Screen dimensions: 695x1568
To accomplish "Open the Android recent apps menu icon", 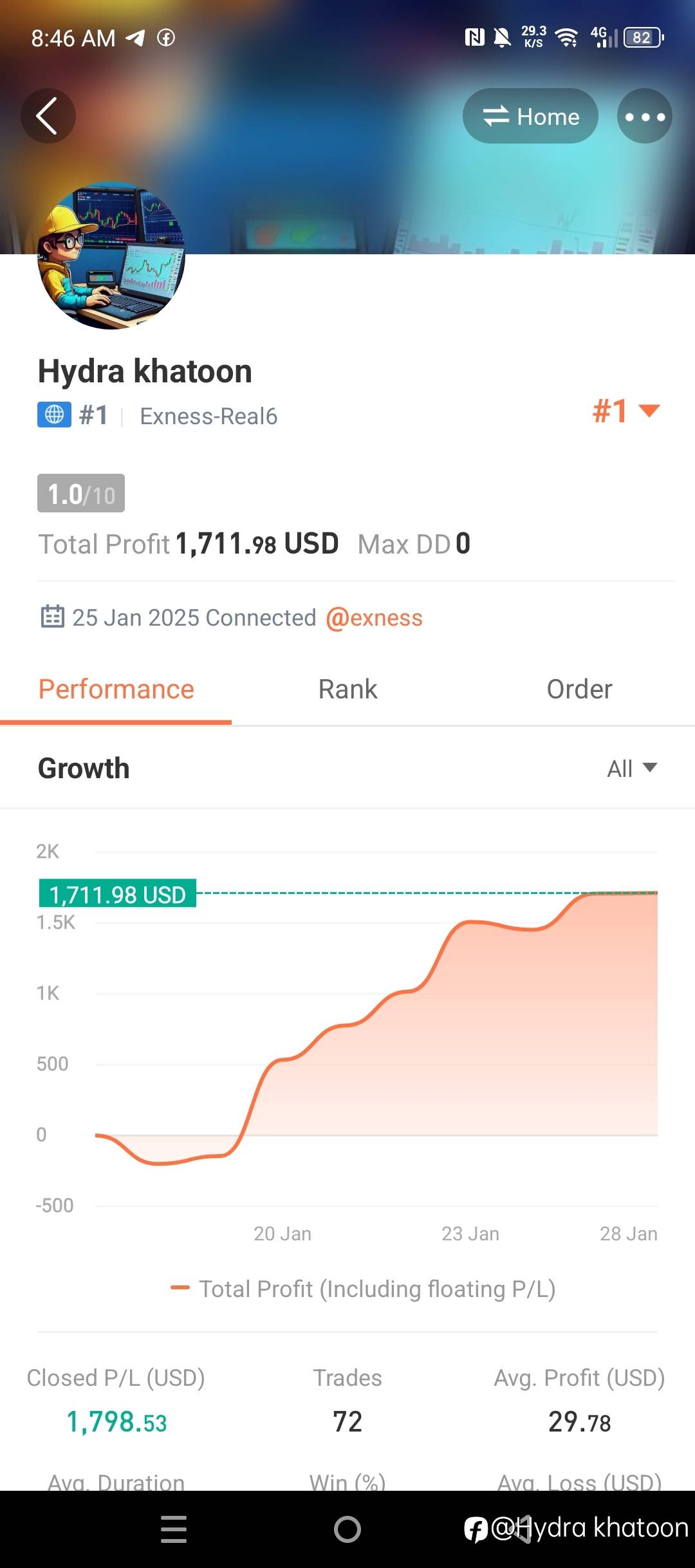I will click(x=173, y=1529).
